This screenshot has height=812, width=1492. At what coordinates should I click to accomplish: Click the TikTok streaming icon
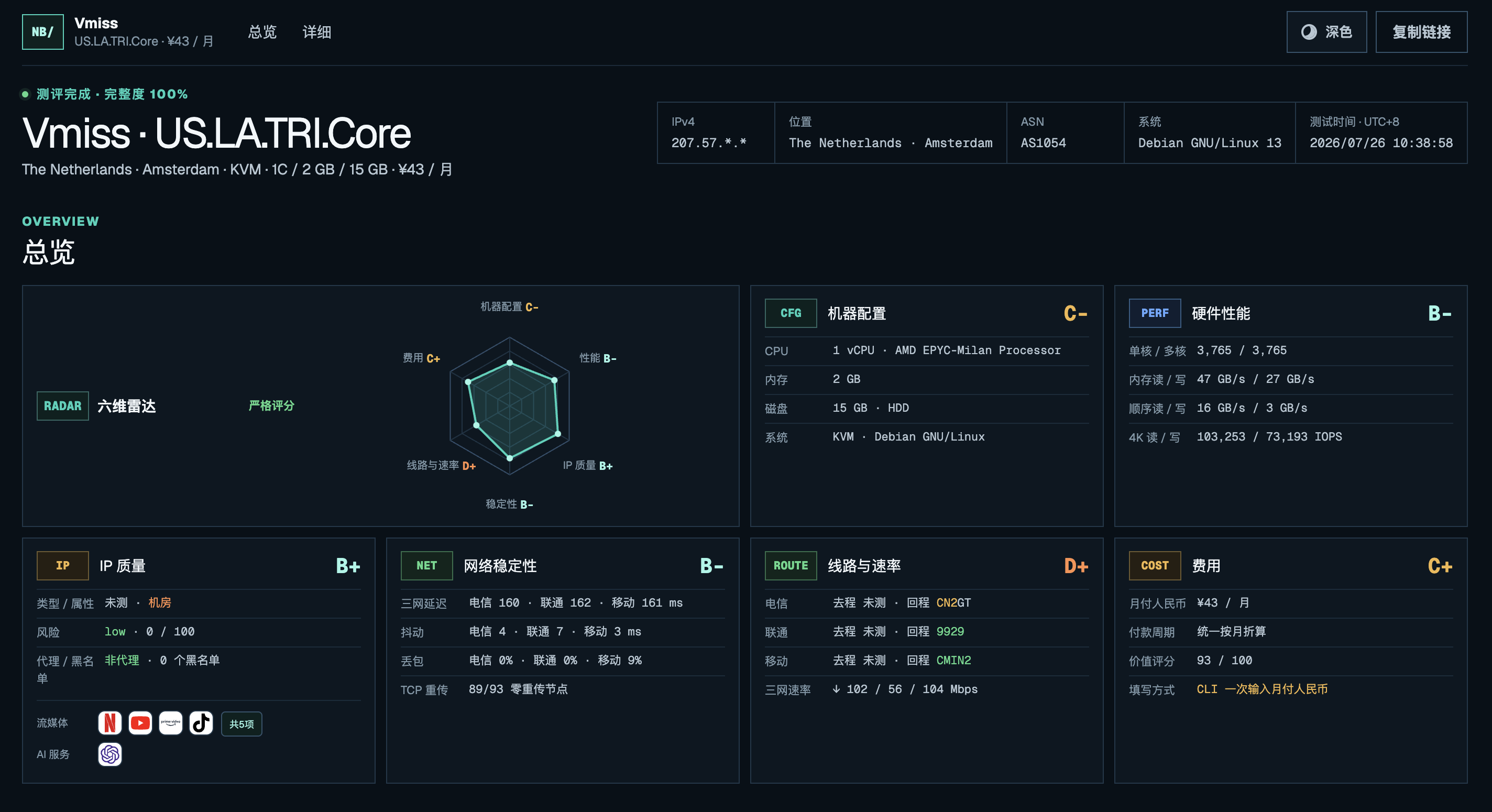201,723
